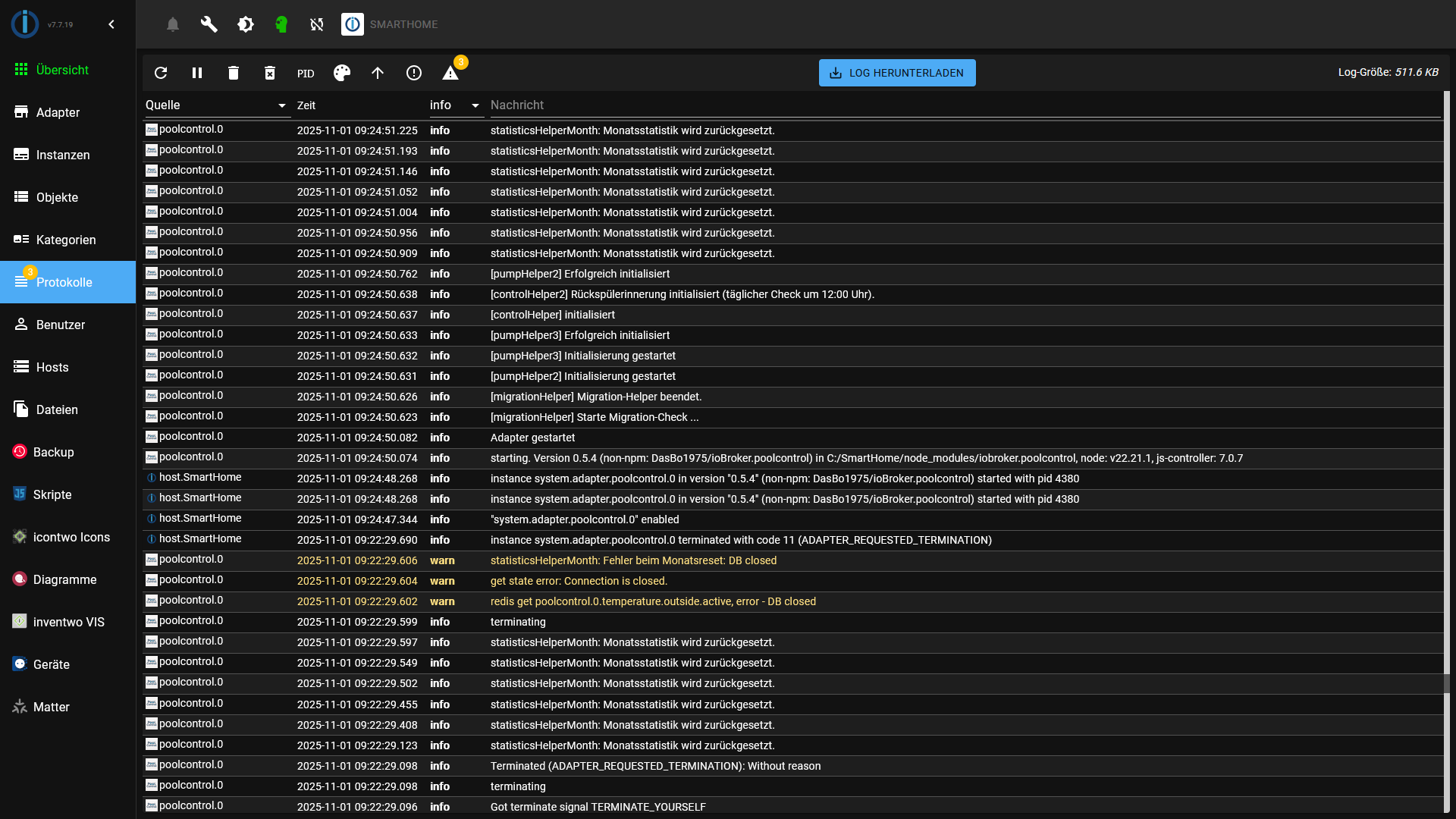Reload the log entries list
The width and height of the screenshot is (1456, 819).
pos(161,73)
